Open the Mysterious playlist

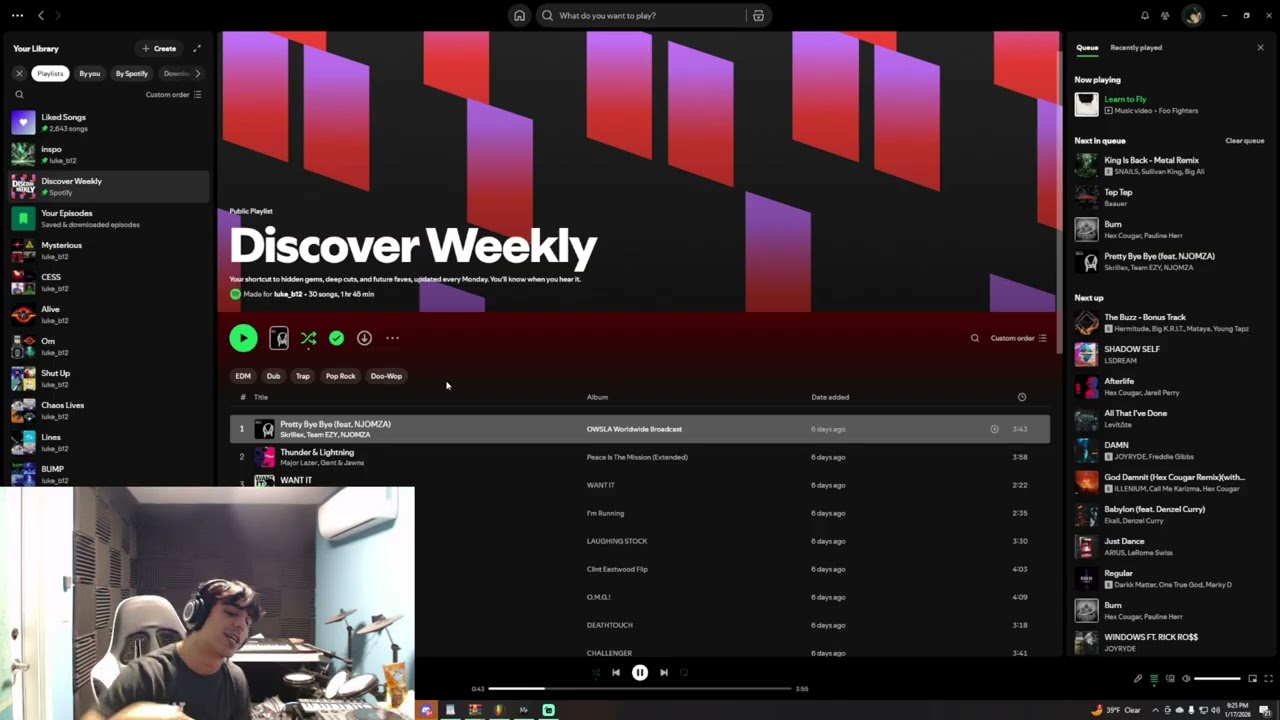click(108, 250)
